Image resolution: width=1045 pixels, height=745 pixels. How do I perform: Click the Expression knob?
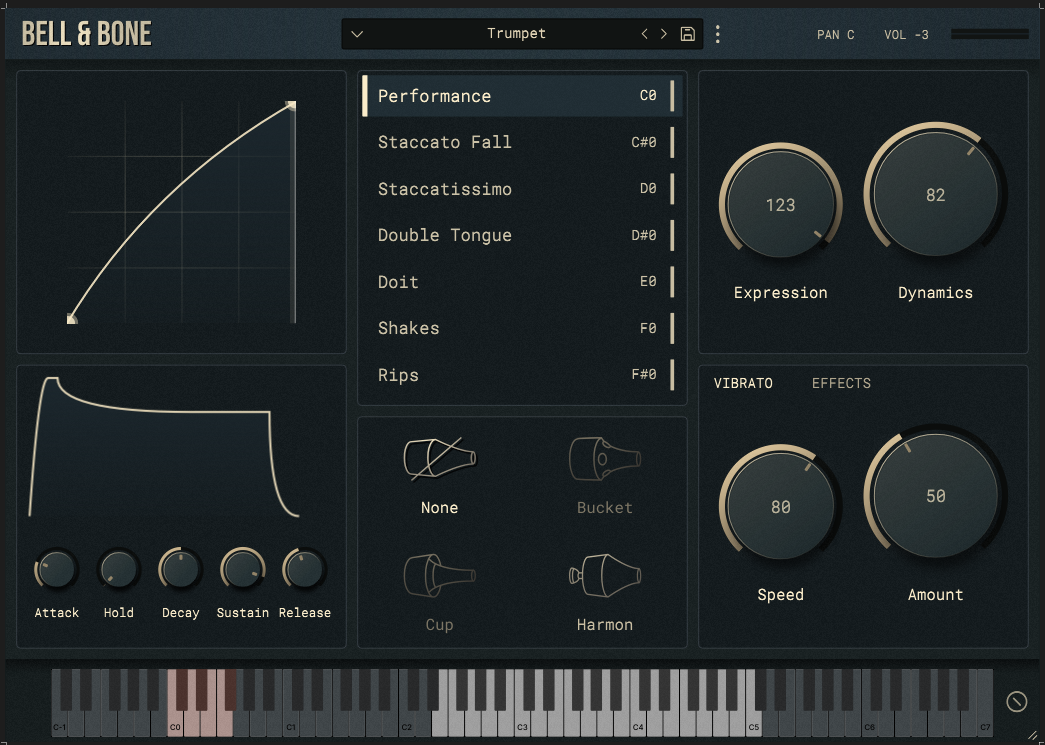click(780, 205)
